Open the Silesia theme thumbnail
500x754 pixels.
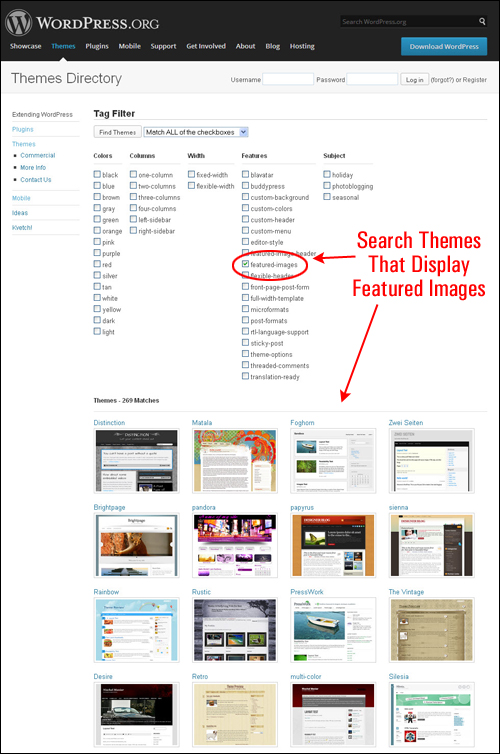[x=431, y=715]
